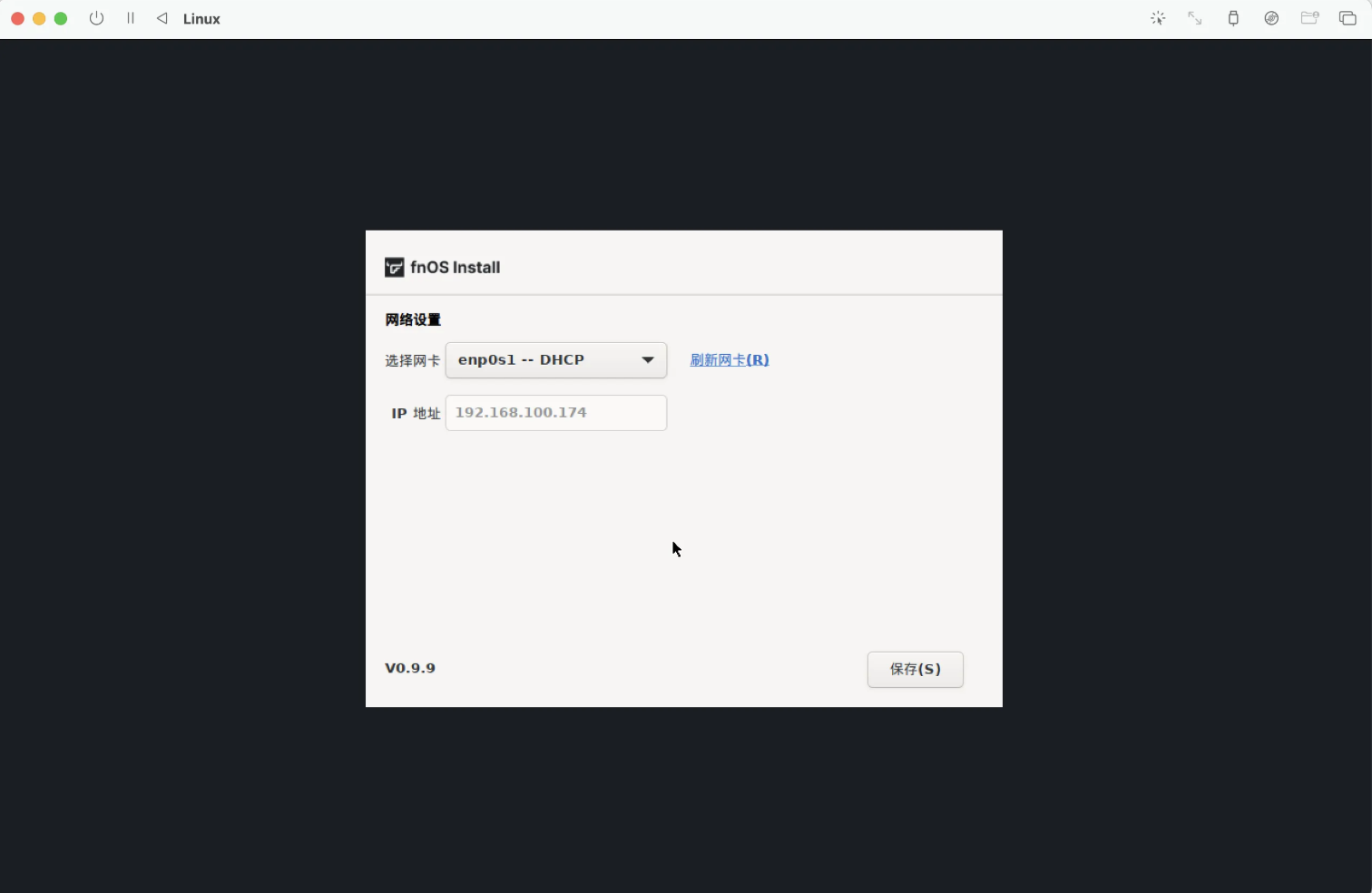This screenshot has width=1372, height=893.
Task: Click the refresh network card link 刷新网卡(R)
Action: [729, 360]
